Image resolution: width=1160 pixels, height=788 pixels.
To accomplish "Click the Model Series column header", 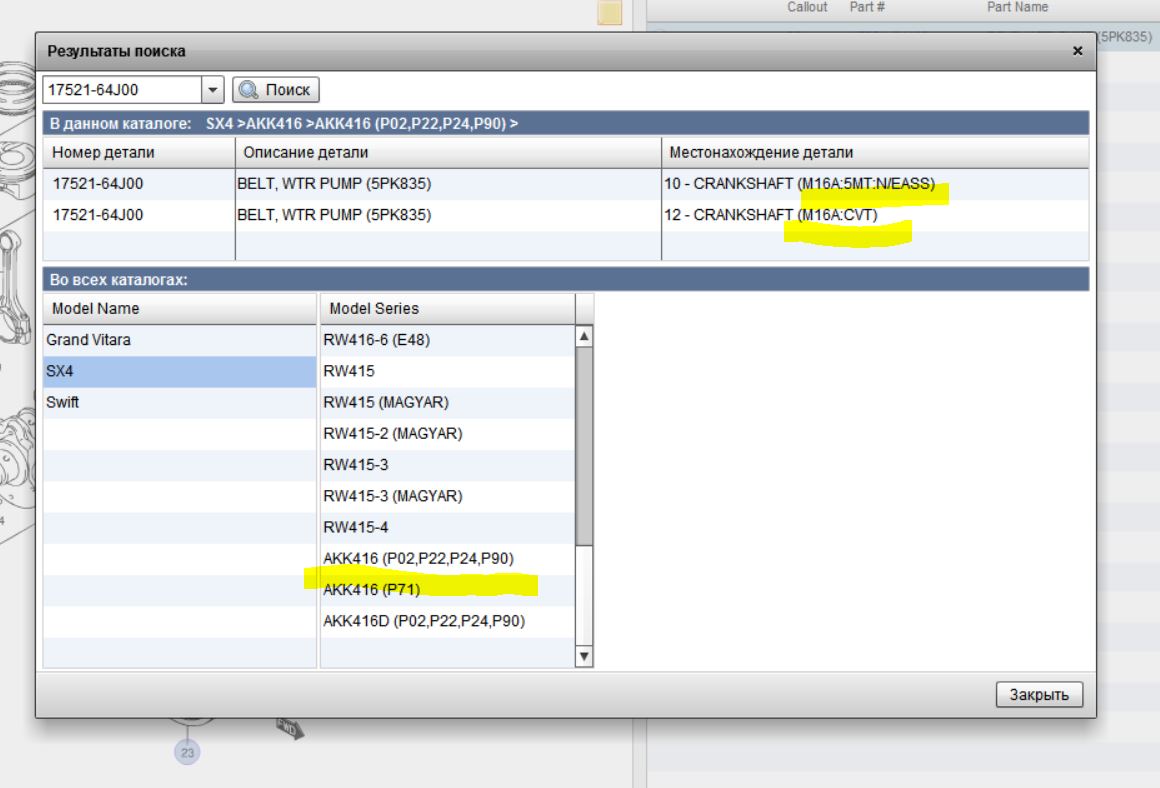I will (374, 308).
